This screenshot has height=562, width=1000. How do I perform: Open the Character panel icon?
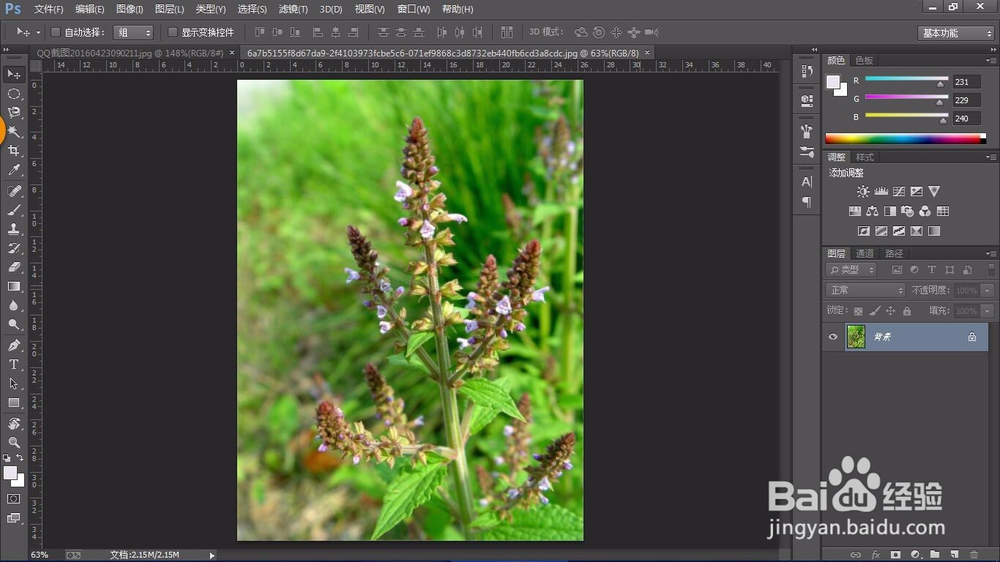[x=807, y=182]
